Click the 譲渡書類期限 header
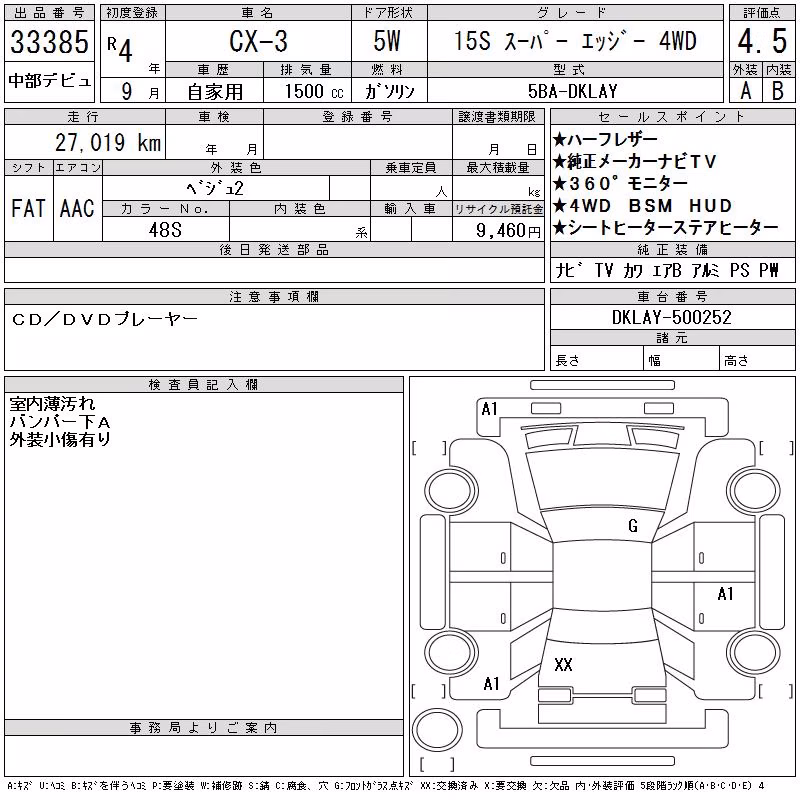800x800 pixels. 497,117
